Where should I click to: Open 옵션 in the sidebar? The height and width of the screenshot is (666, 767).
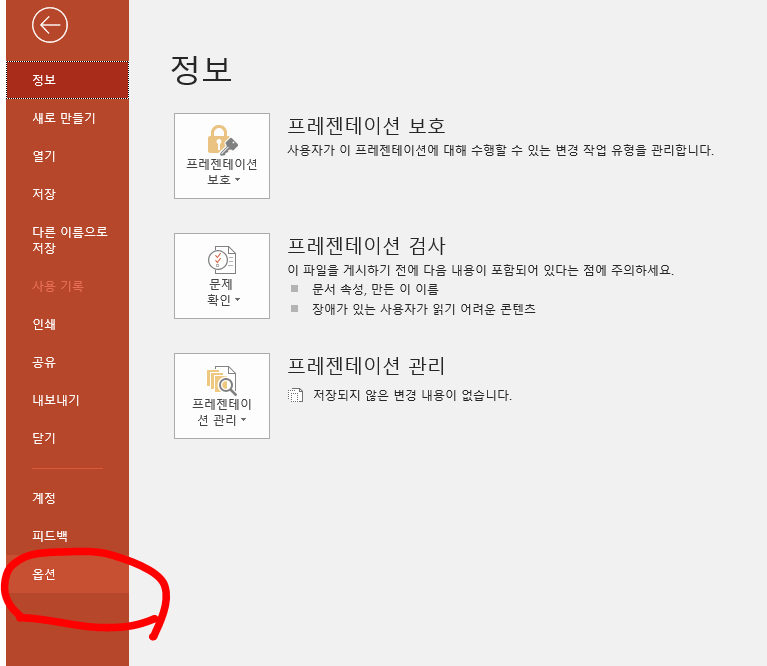click(68, 575)
